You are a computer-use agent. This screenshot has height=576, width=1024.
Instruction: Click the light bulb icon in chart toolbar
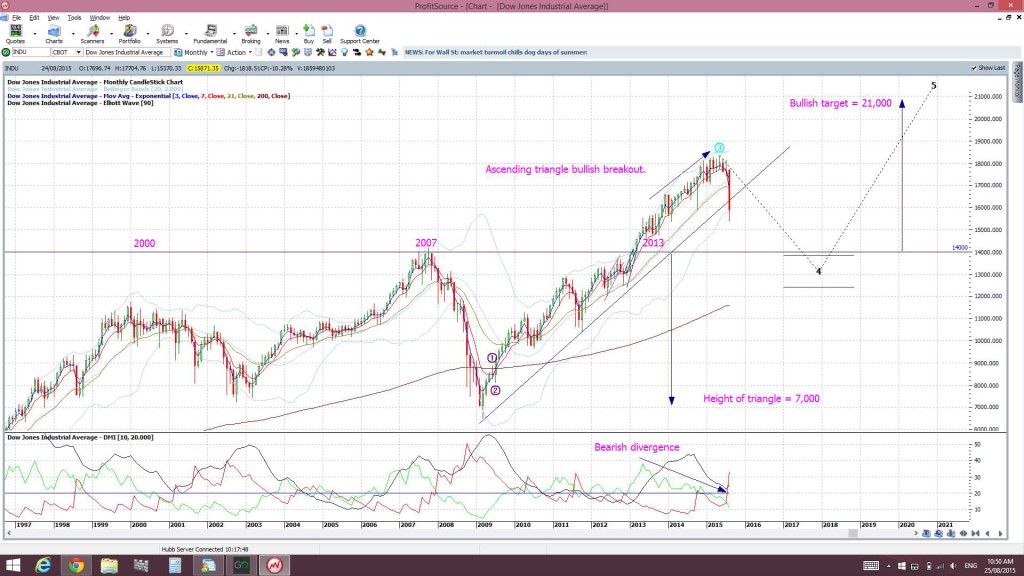345,52
